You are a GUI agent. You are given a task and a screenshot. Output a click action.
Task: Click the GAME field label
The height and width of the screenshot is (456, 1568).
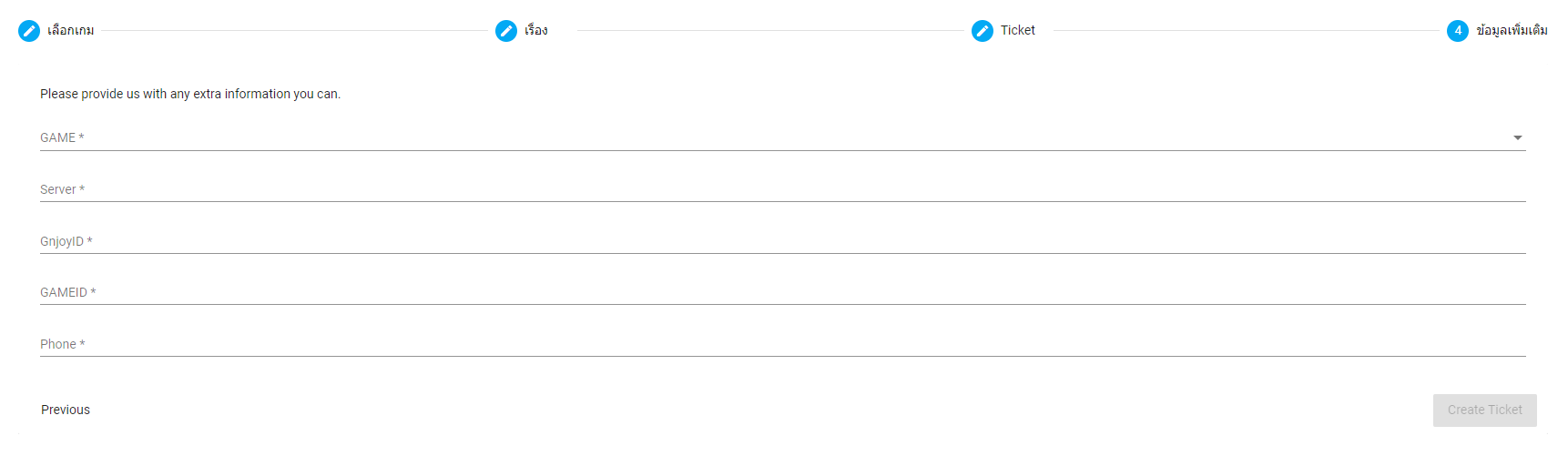[62, 137]
